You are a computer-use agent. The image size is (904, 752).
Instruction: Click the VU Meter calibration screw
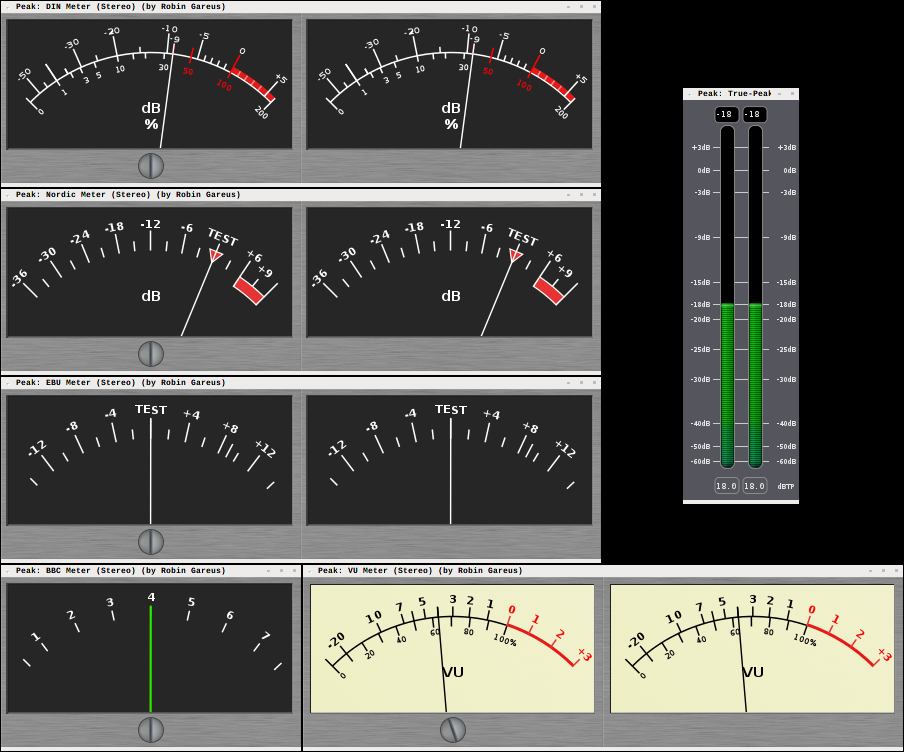(453, 730)
